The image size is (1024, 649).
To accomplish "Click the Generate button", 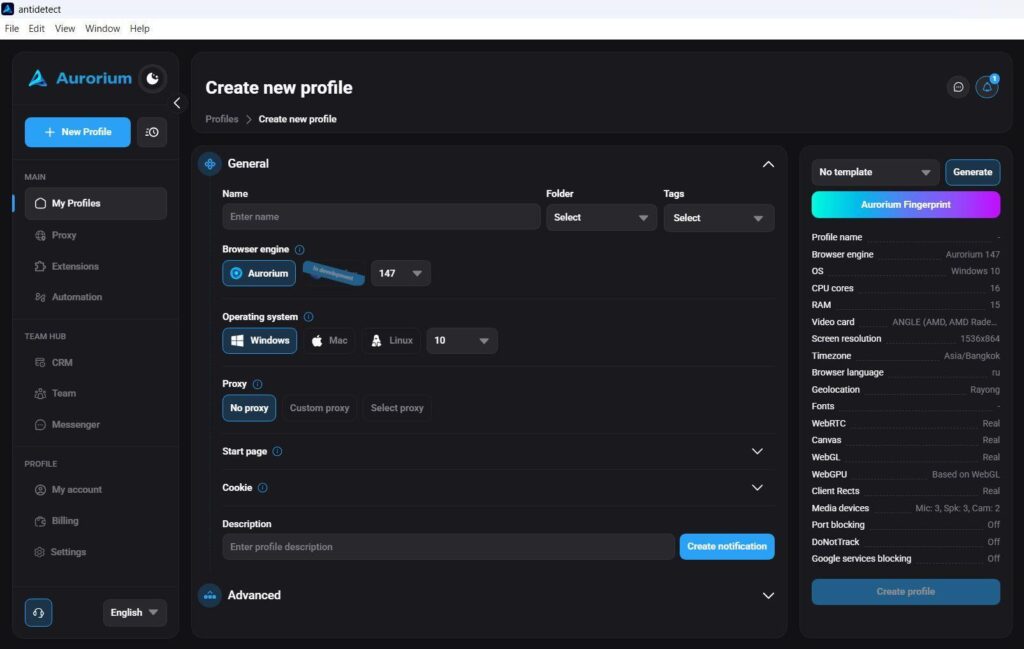I will pos(972,172).
